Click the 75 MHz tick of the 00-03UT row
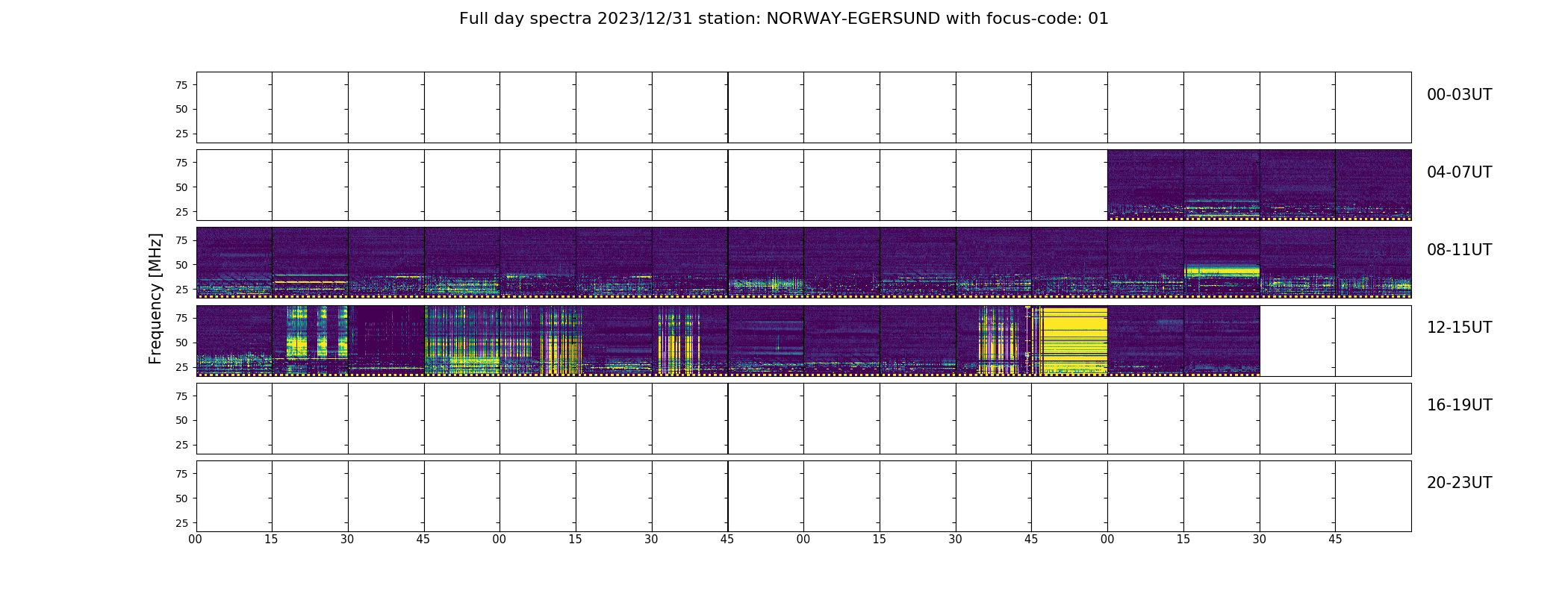 [181, 85]
